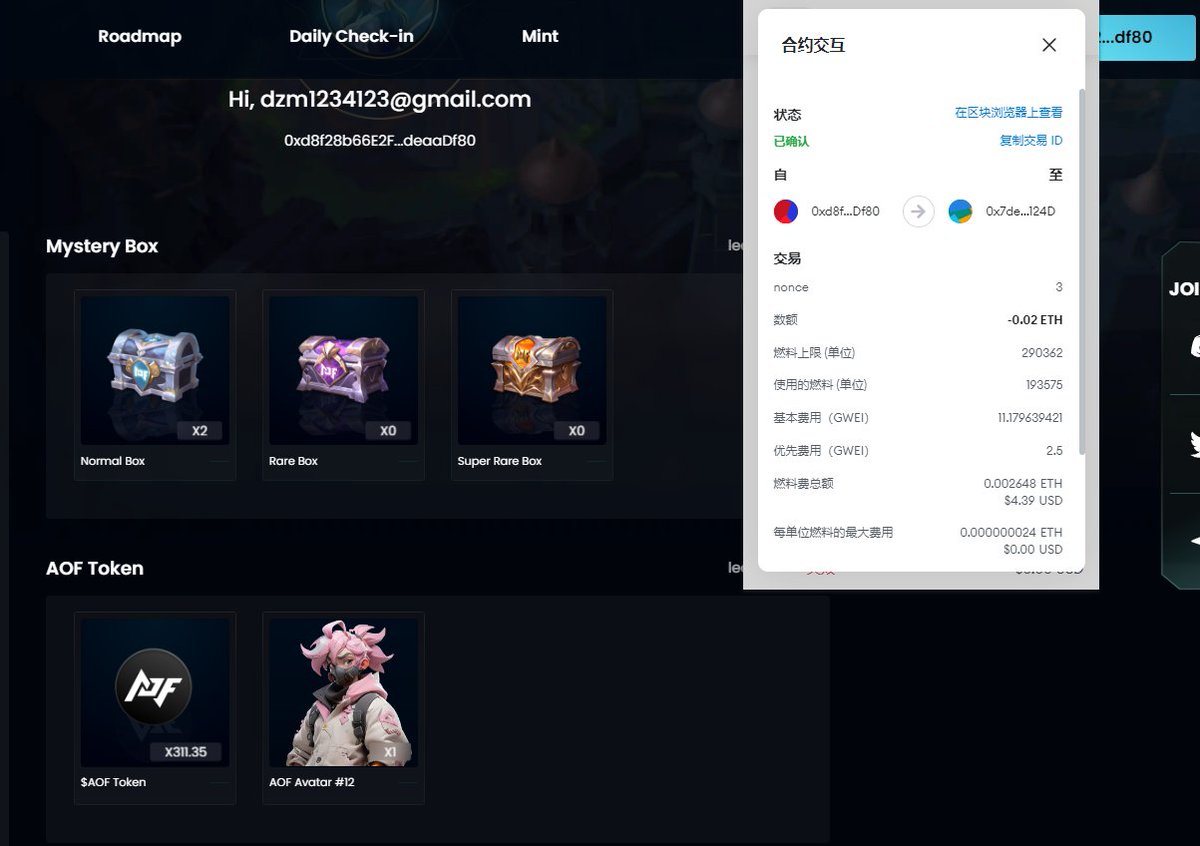Click the arrow between sender and recipient
The height and width of the screenshot is (846, 1200).
(918, 211)
